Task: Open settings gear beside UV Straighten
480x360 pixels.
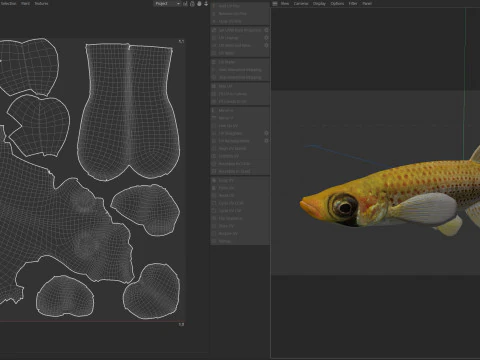Action: (266, 133)
